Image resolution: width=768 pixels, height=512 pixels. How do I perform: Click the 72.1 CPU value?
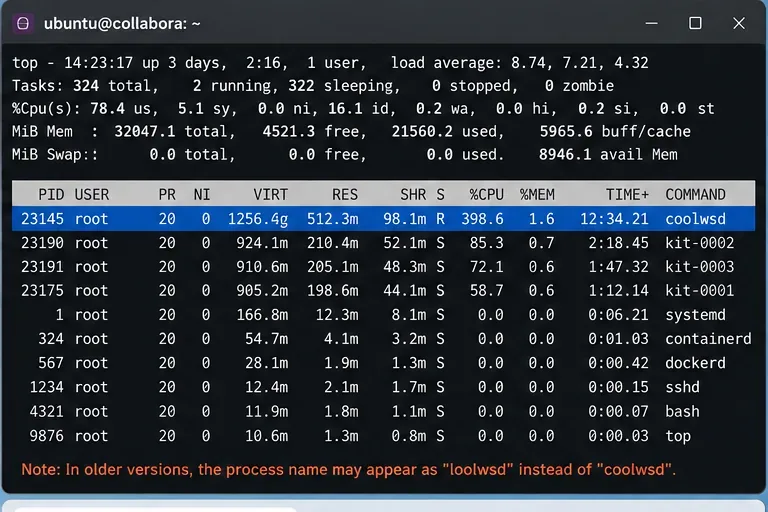[486, 267]
